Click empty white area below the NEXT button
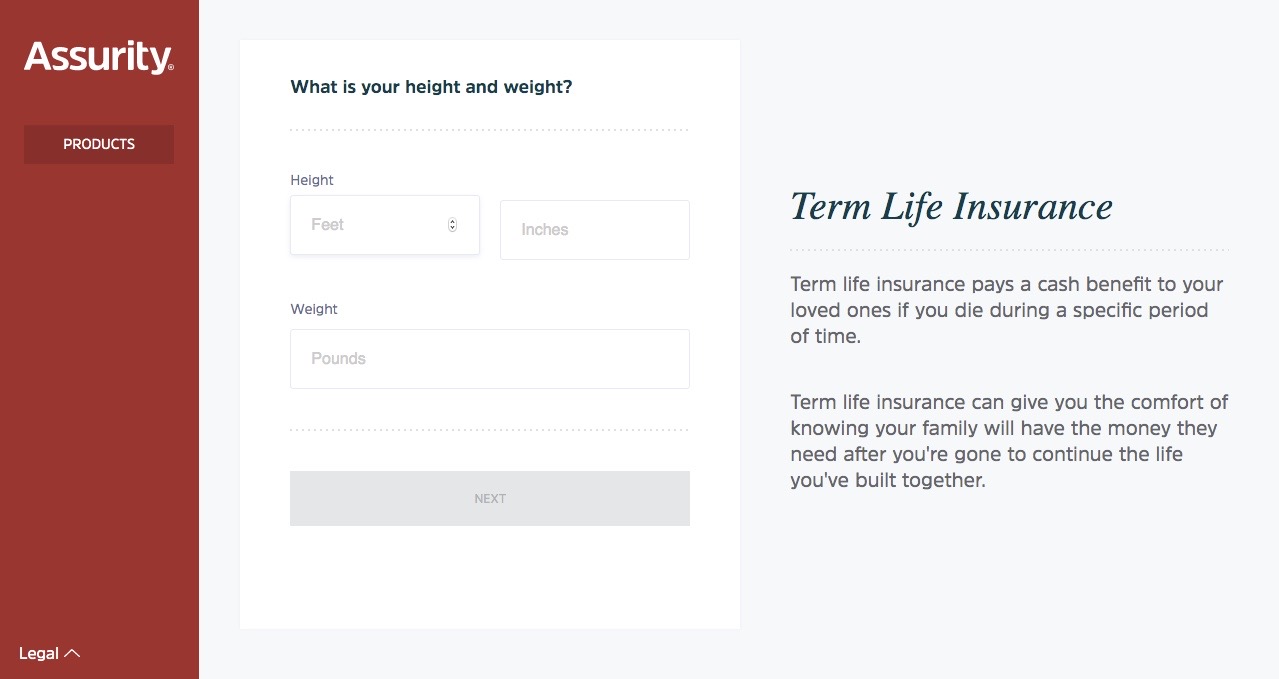 (490, 580)
